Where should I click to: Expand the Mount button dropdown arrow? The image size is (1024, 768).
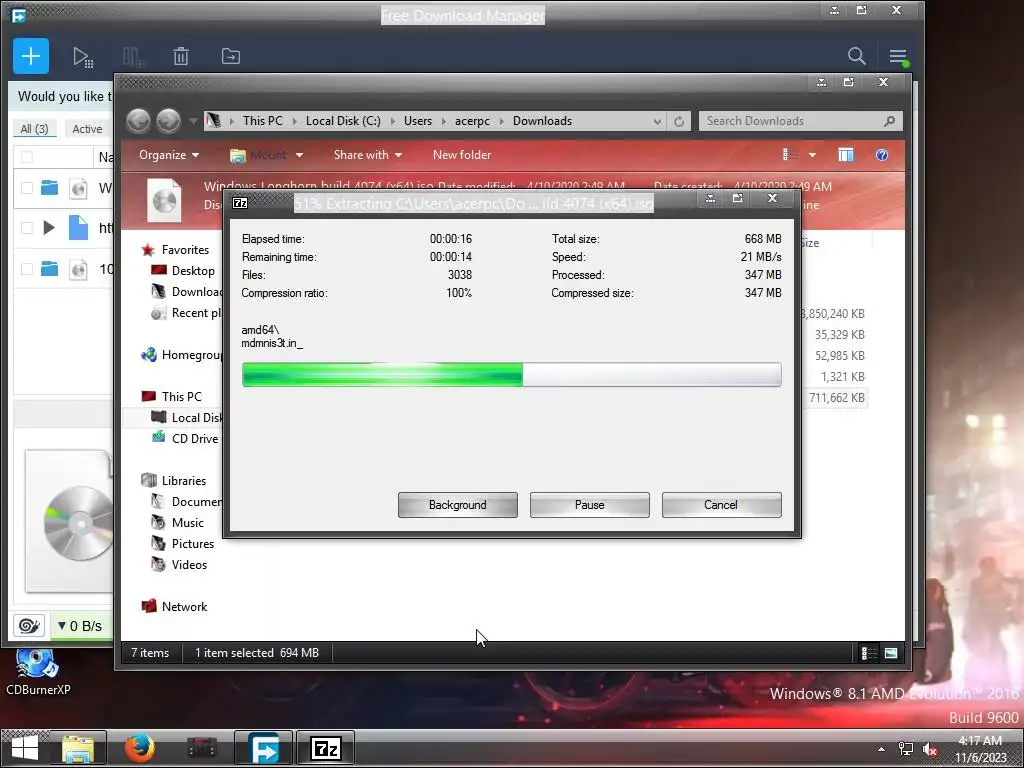299,155
